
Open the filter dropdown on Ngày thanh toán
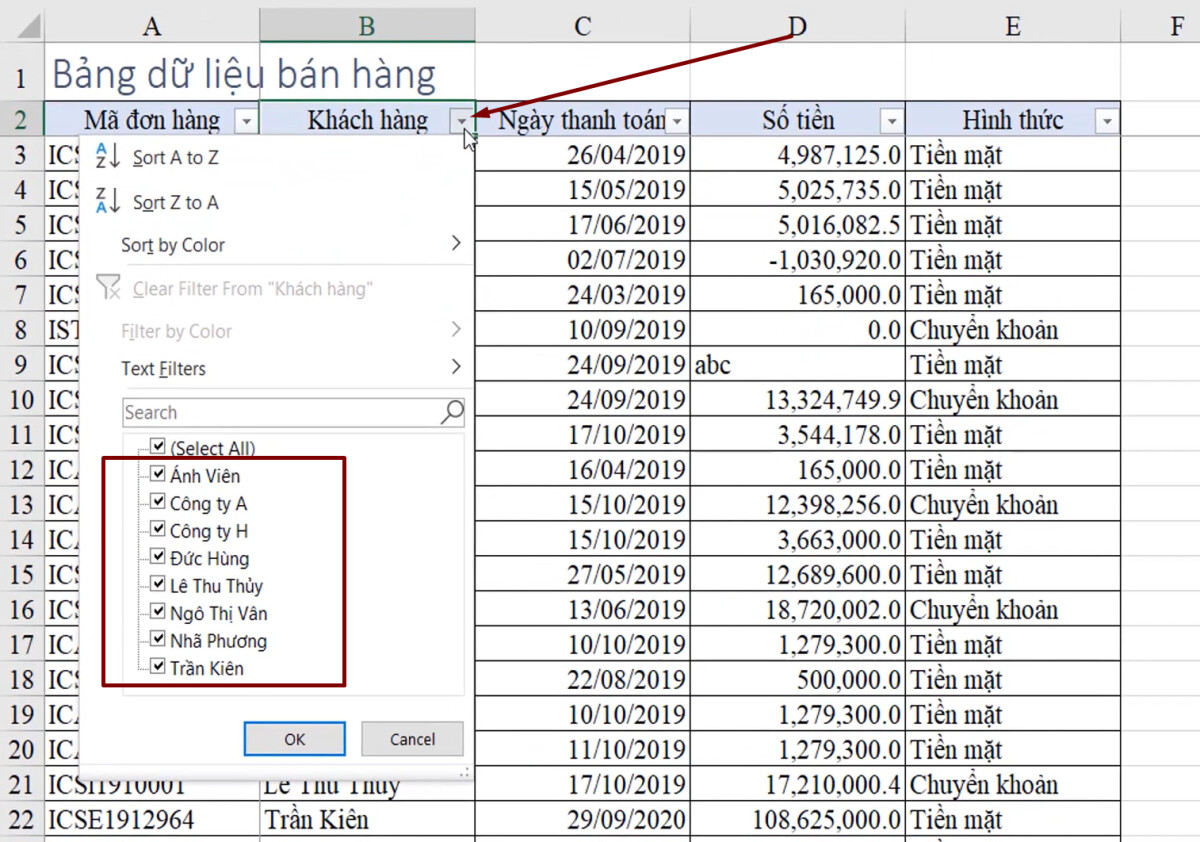coord(677,119)
